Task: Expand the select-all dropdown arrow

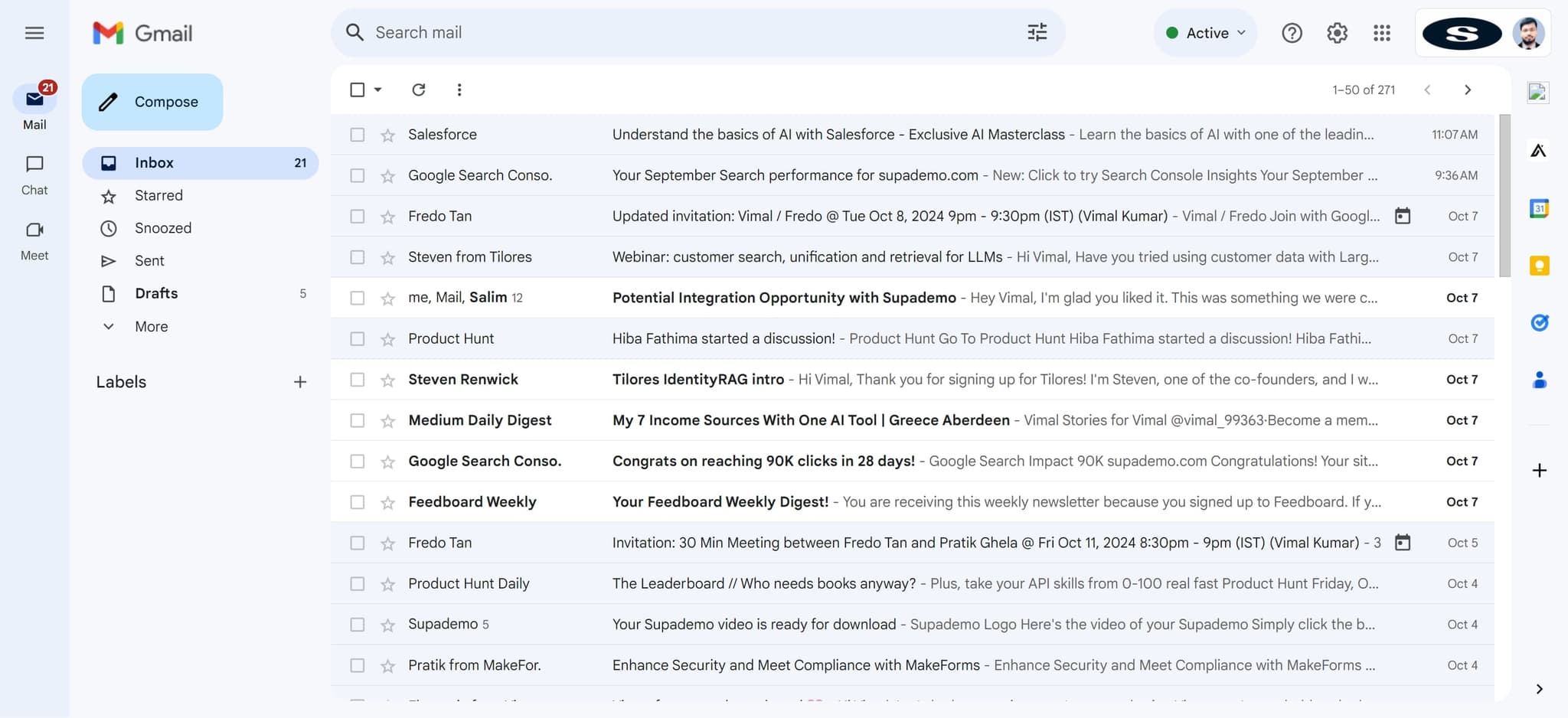Action: 378,90
